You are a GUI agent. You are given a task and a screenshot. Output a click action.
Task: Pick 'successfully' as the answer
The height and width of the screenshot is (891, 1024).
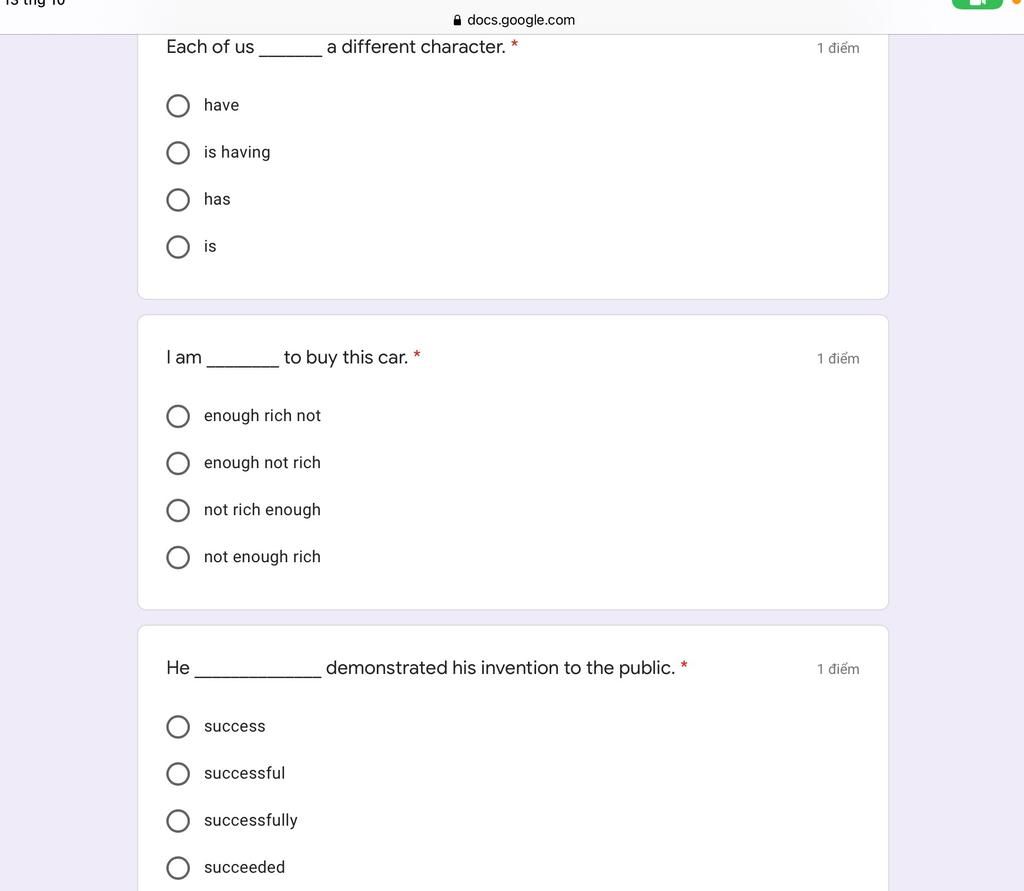pyautogui.click(x=178, y=821)
